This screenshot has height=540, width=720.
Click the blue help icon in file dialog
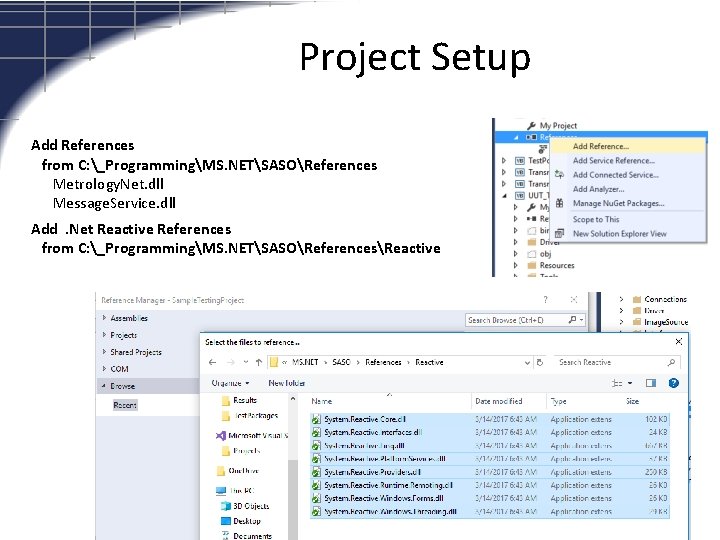tap(674, 383)
